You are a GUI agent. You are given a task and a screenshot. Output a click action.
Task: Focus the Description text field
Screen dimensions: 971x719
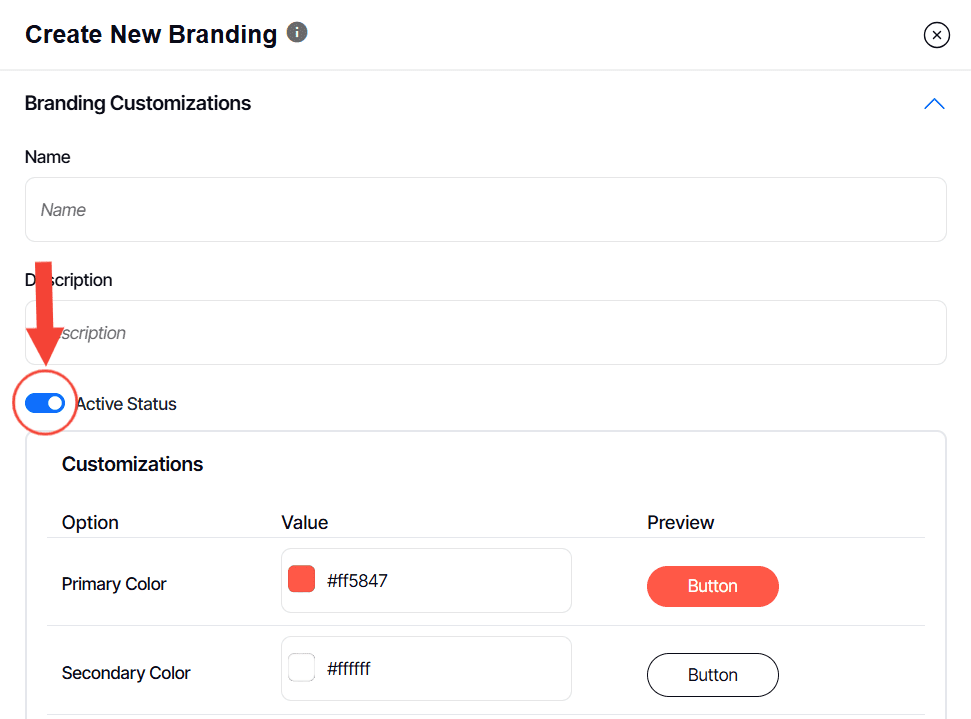(485, 333)
